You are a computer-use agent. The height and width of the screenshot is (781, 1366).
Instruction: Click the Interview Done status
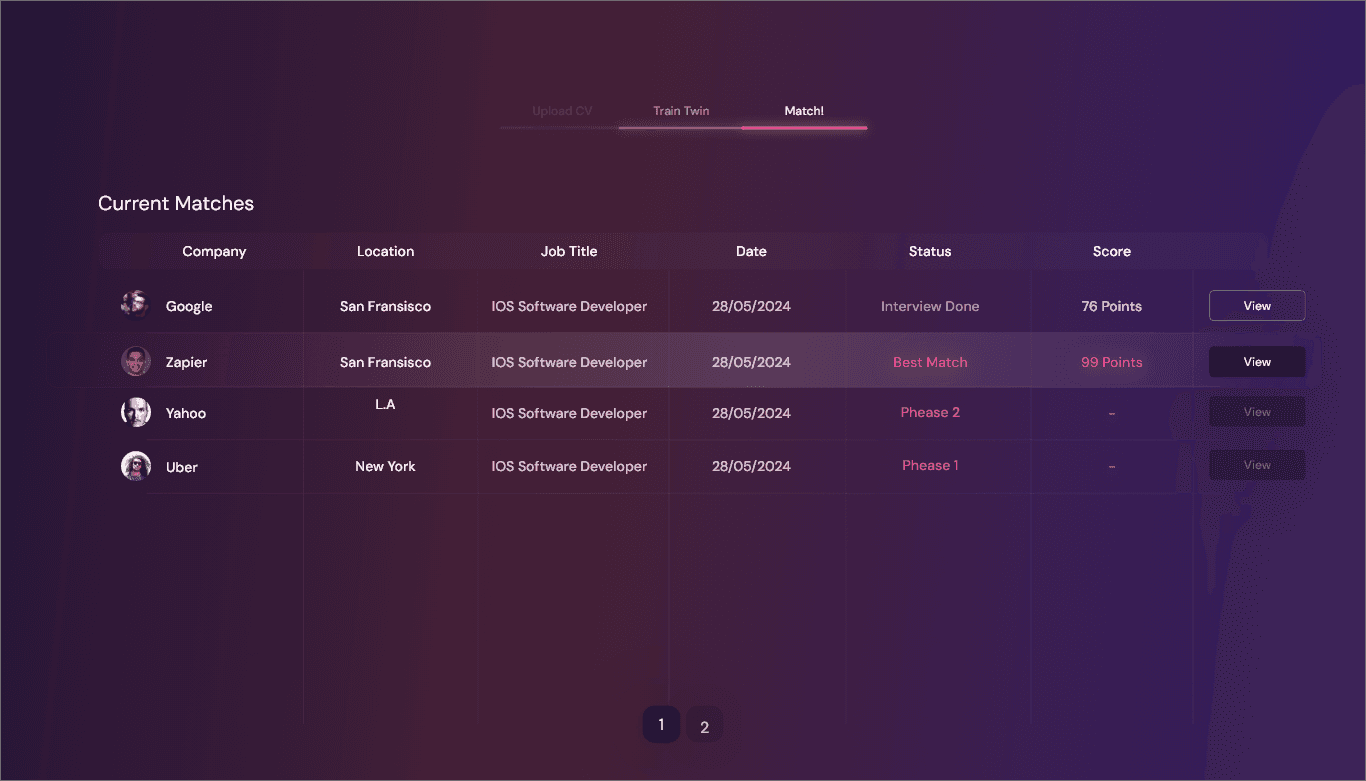[x=930, y=306]
